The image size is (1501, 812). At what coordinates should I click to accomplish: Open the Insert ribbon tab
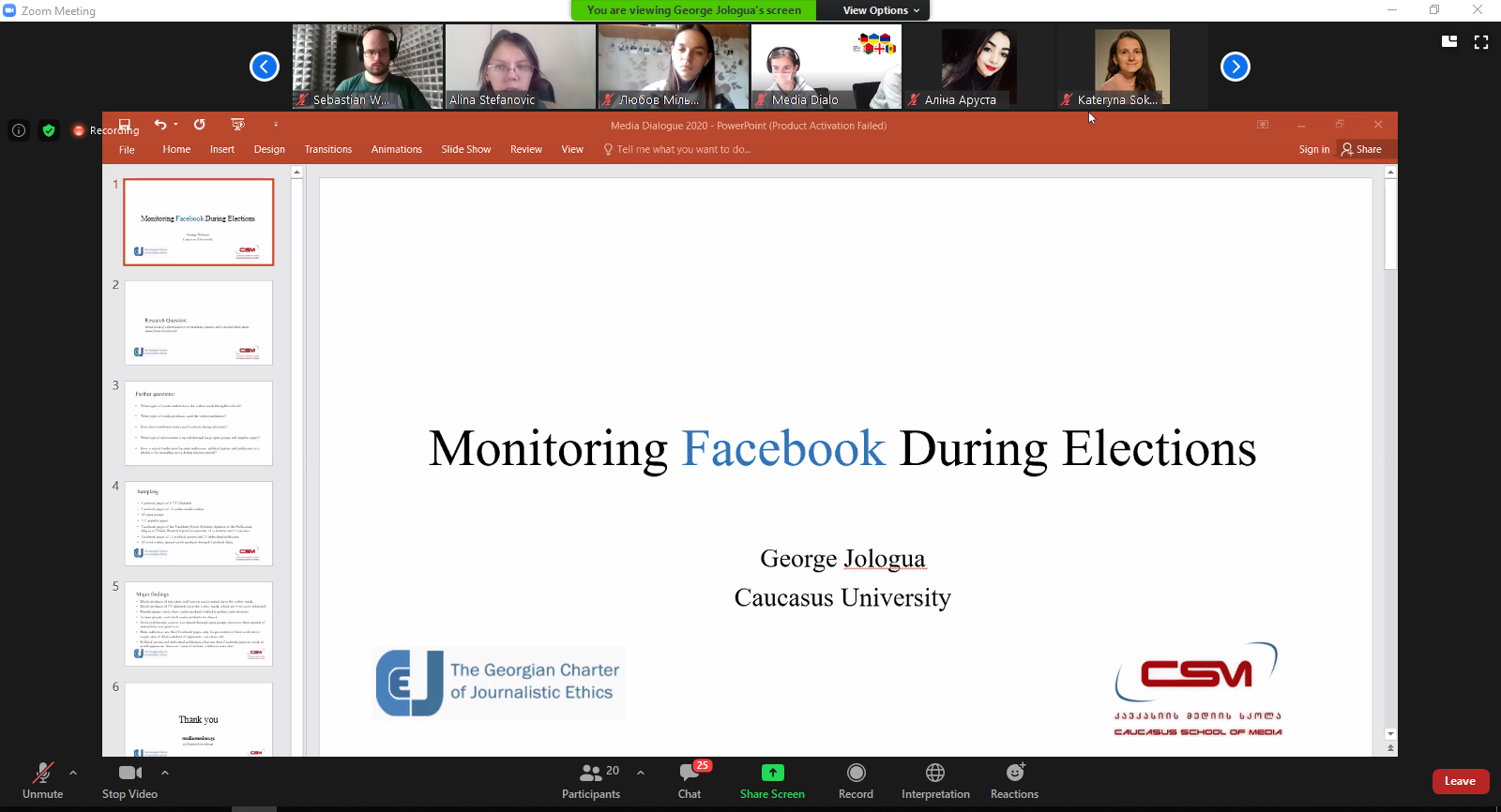222,149
